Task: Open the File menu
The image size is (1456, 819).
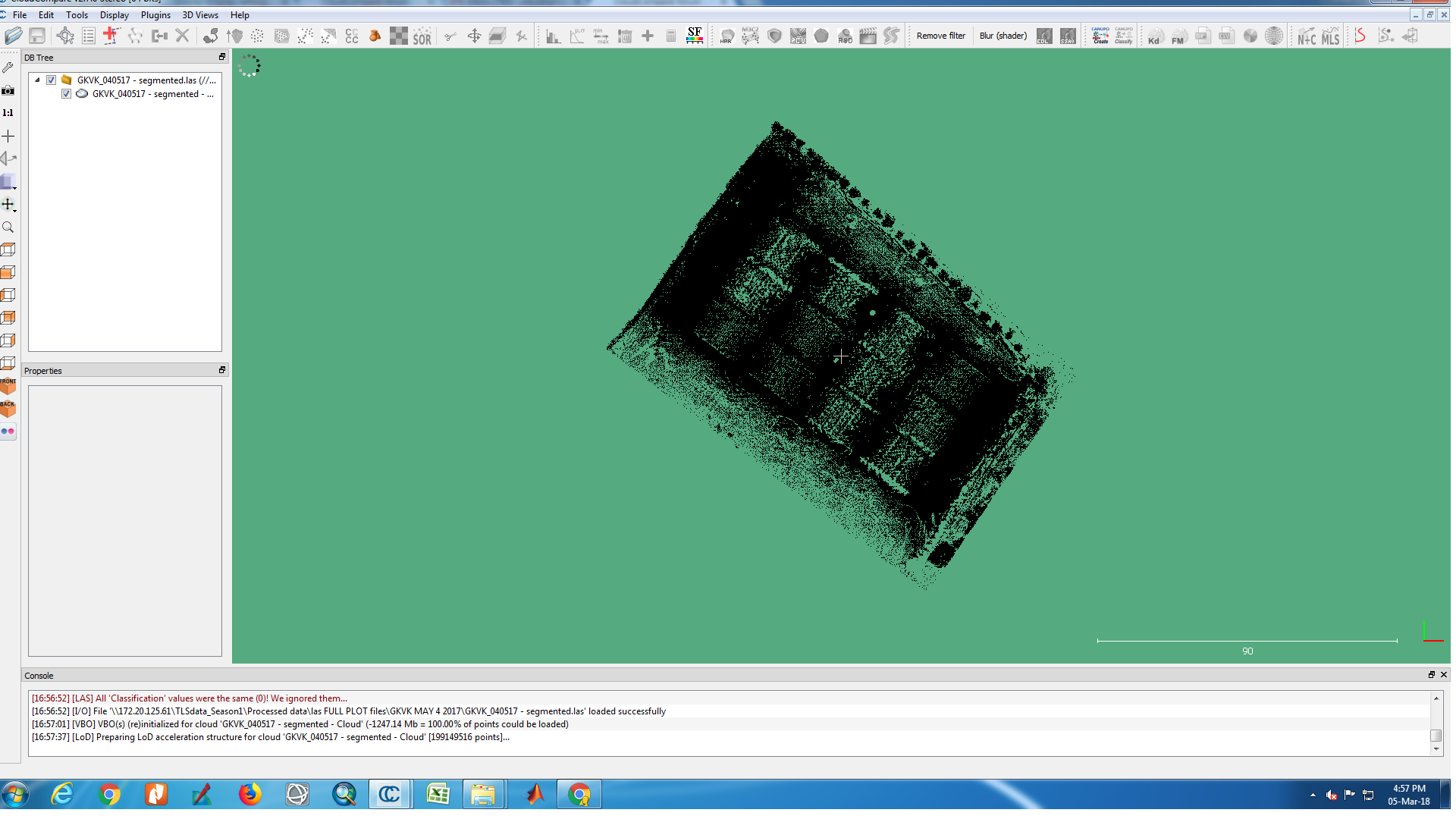Action: (x=20, y=15)
